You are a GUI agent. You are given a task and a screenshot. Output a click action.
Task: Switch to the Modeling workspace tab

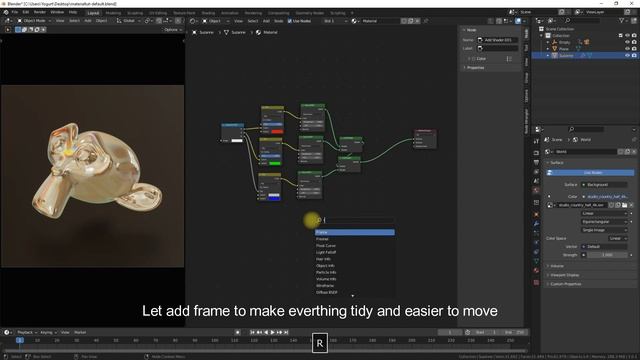(113, 13)
